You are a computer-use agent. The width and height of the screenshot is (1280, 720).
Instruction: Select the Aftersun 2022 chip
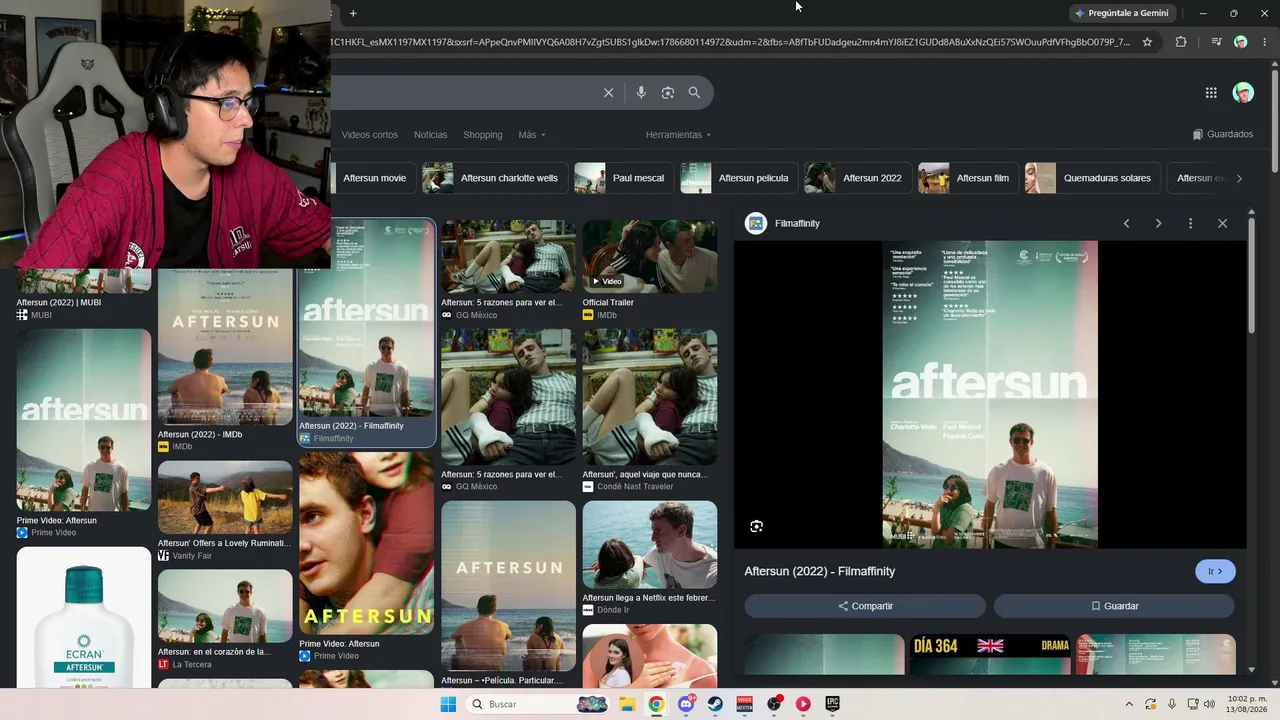[858, 178]
